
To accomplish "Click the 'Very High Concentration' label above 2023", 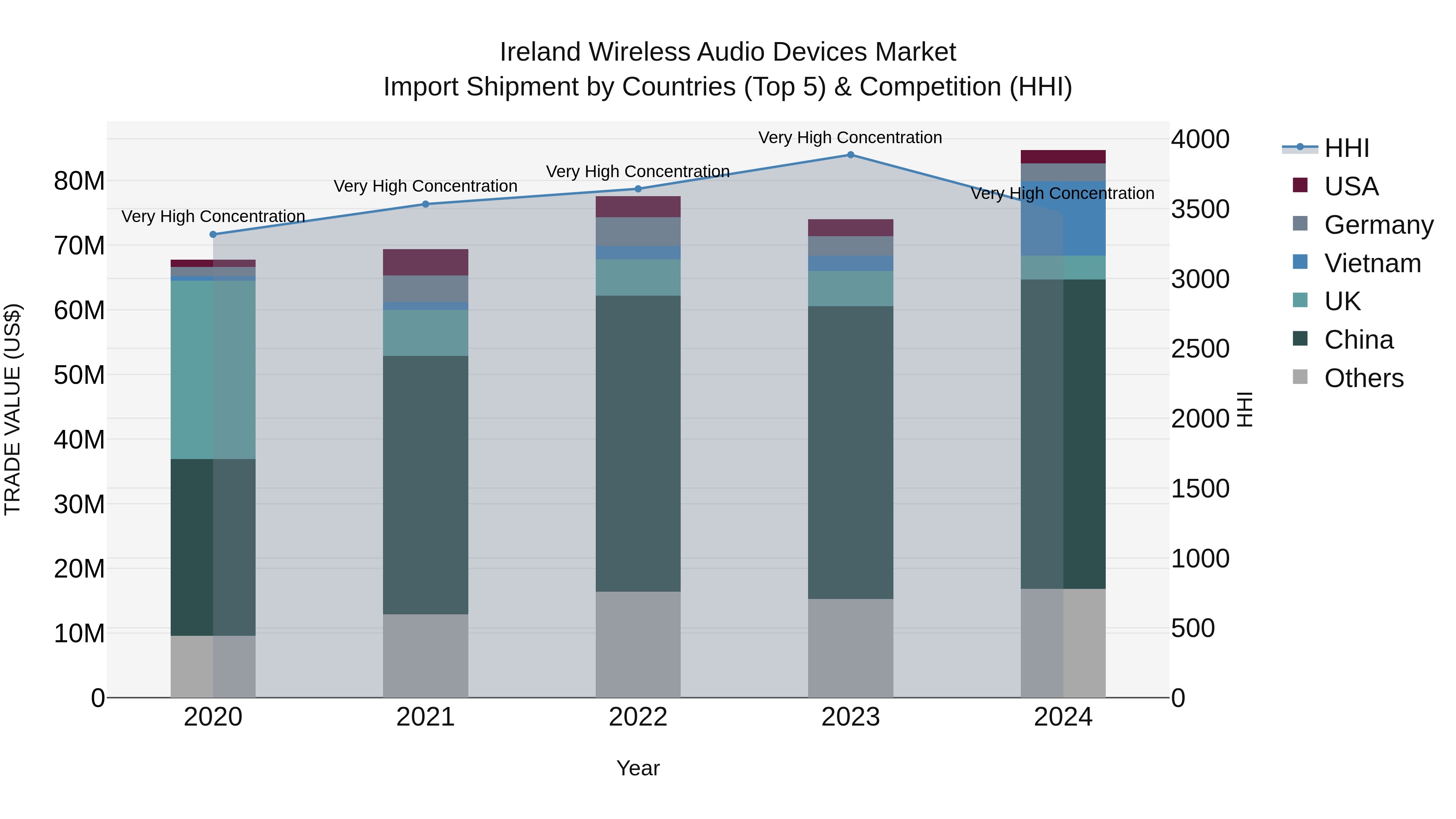I will click(850, 138).
